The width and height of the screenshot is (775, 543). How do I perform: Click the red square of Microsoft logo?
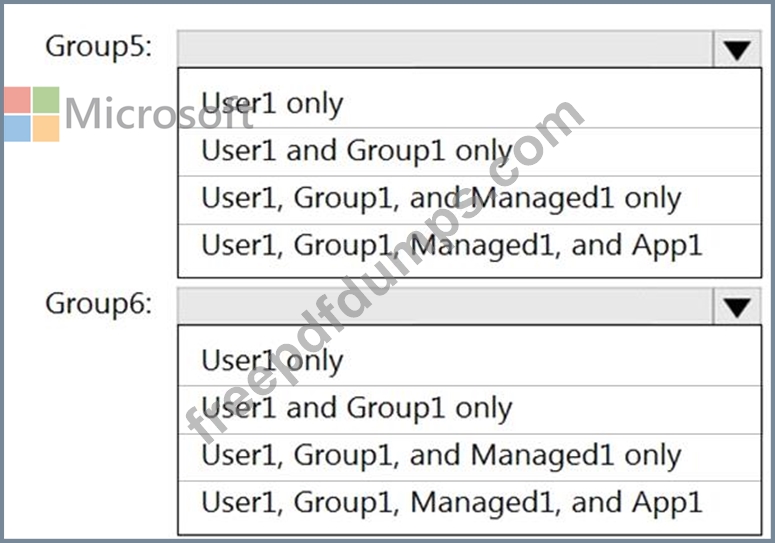point(17,100)
